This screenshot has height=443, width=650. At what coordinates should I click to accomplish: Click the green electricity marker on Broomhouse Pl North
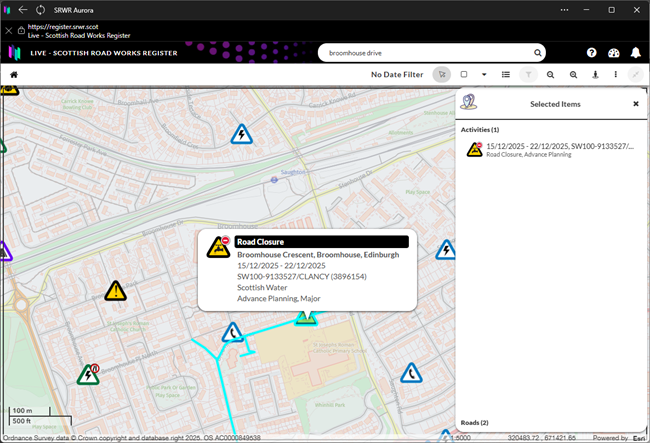88,375
